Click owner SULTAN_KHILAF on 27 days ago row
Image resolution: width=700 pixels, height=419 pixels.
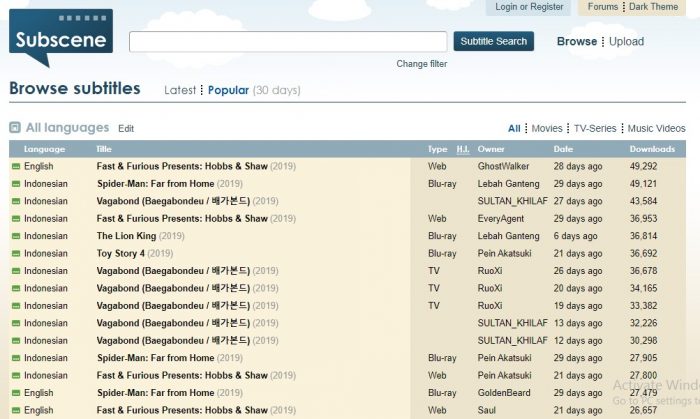(512, 201)
